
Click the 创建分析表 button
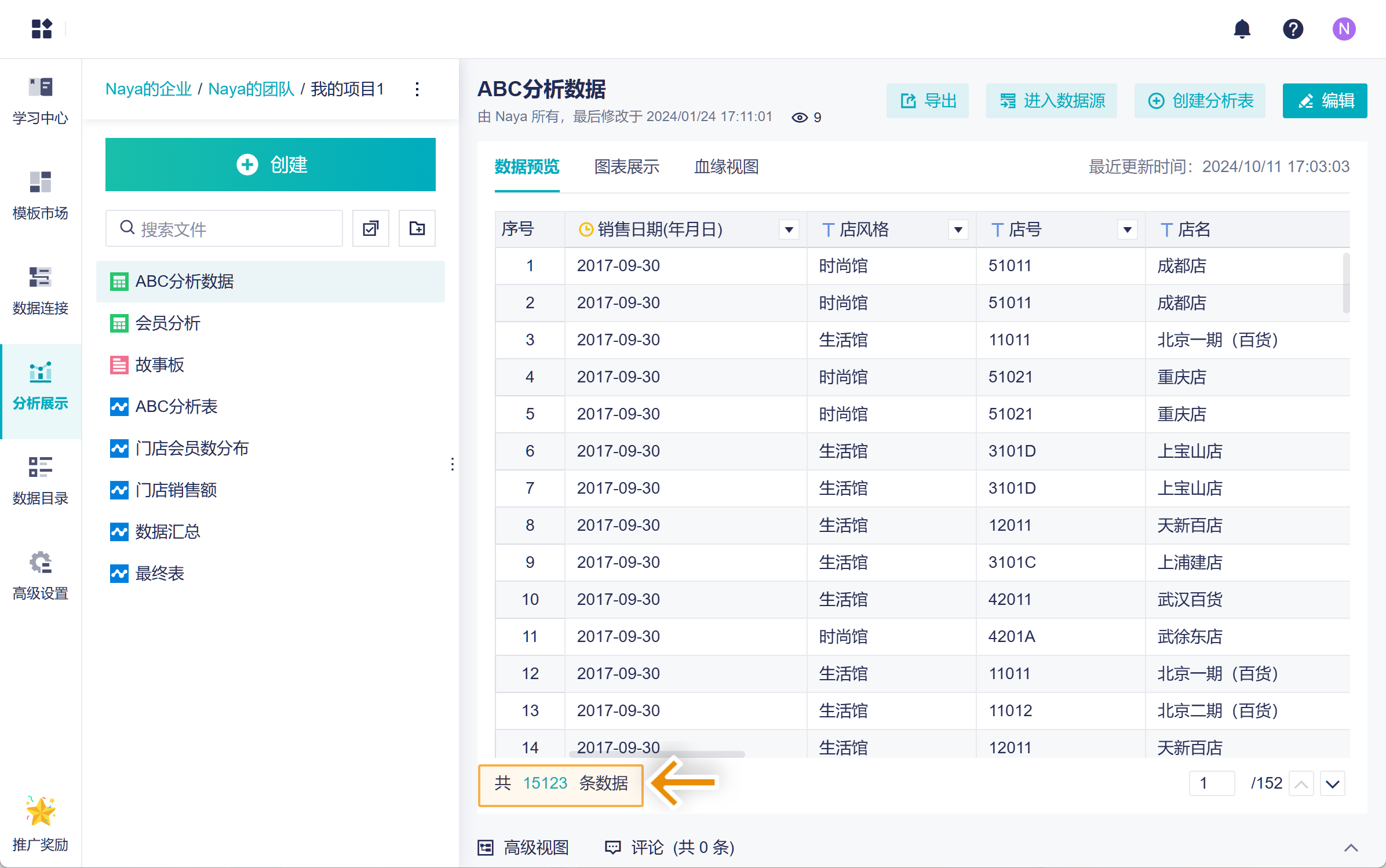[1200, 101]
